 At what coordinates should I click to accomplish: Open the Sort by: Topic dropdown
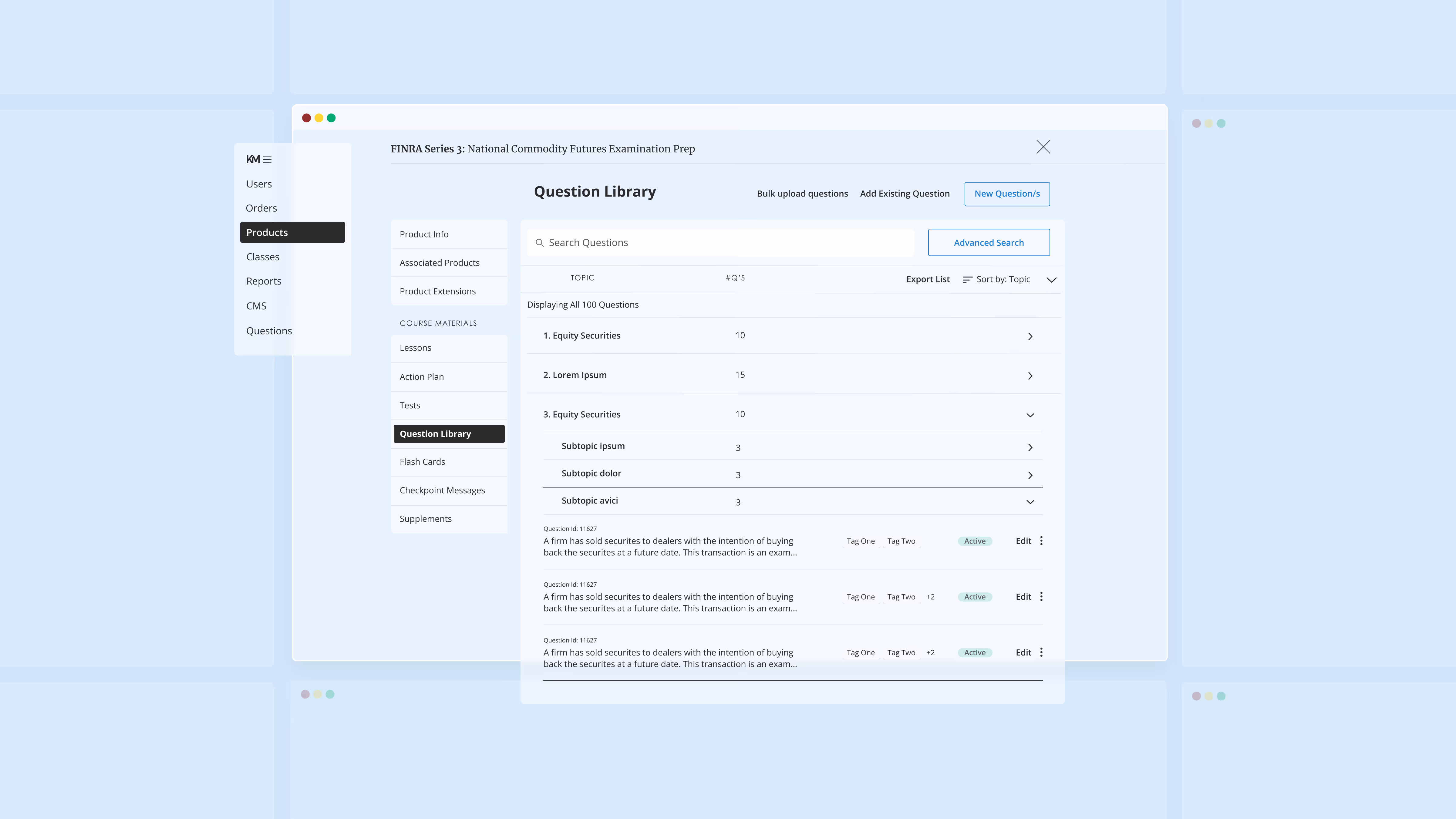pos(1012,279)
